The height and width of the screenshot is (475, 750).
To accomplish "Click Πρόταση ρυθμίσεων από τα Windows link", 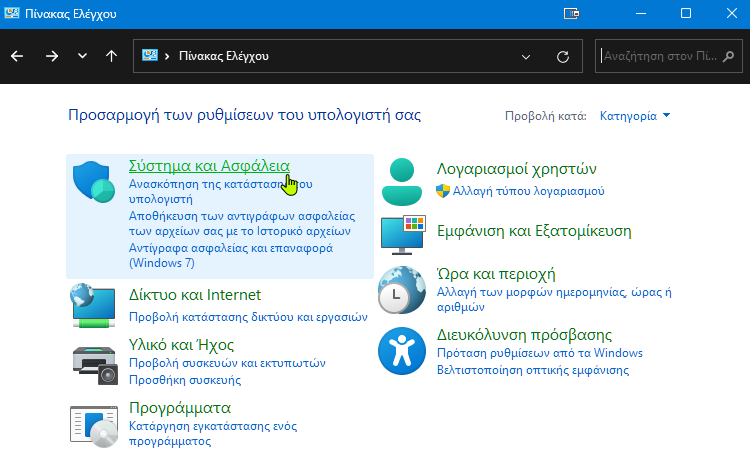I will (540, 353).
